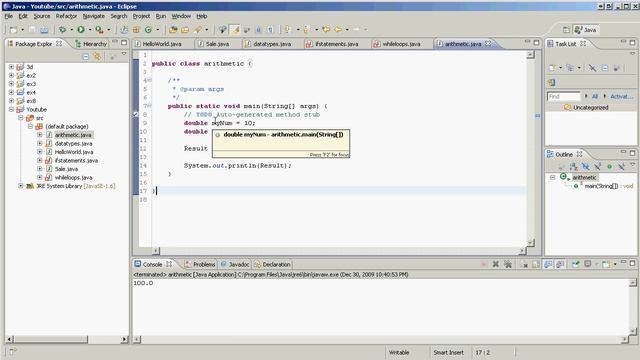The width and height of the screenshot is (640, 360).
Task: Close the arithmetic.java editor tab
Action: (x=488, y=43)
